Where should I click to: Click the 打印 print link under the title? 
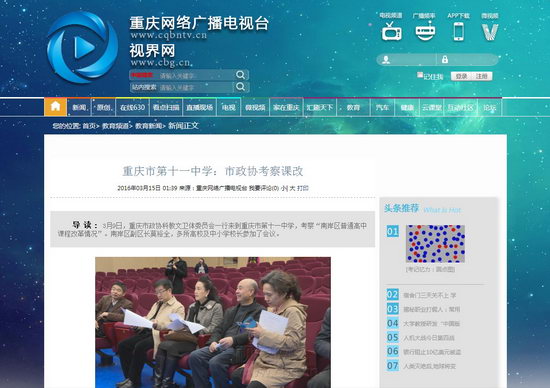[303, 188]
